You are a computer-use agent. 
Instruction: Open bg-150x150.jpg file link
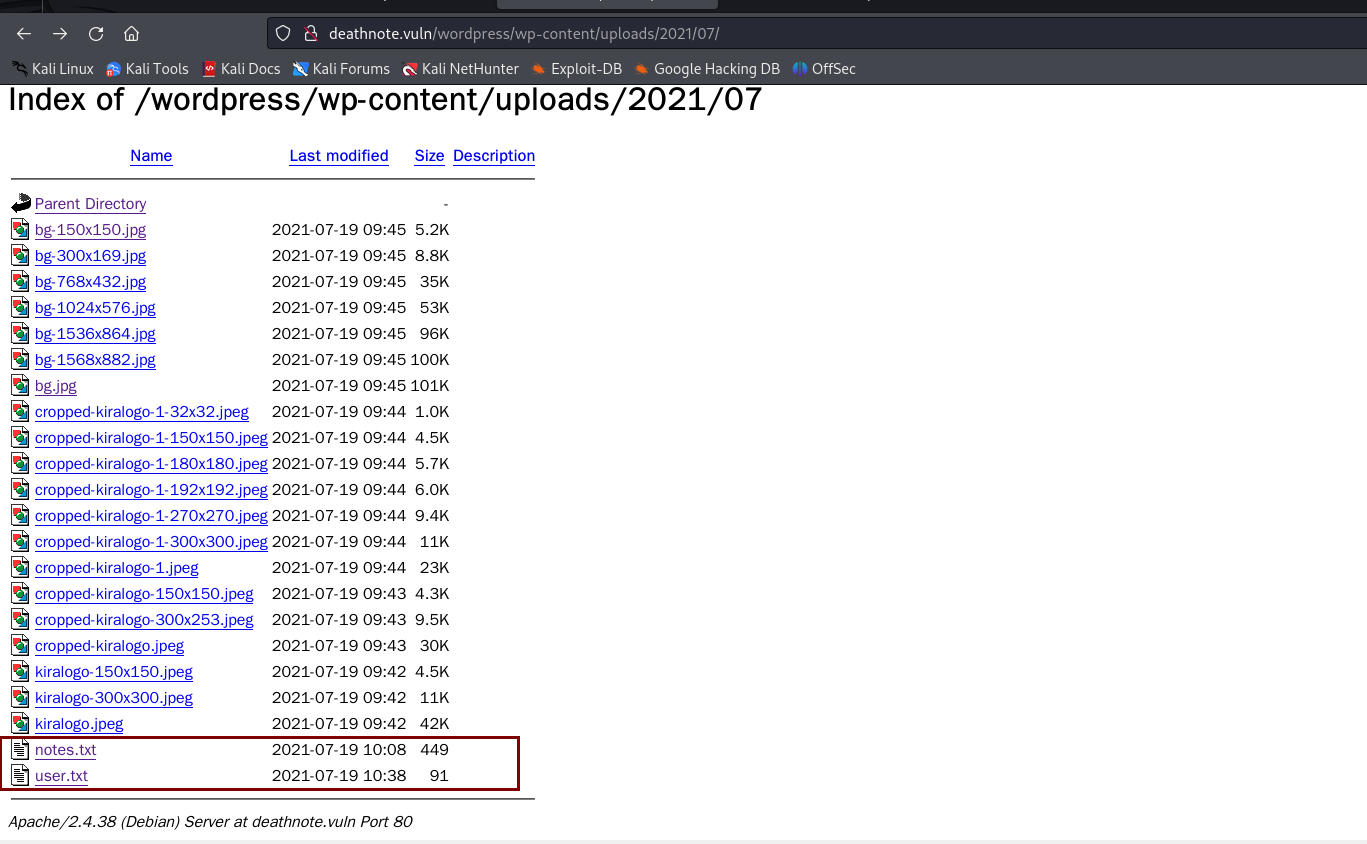click(90, 230)
